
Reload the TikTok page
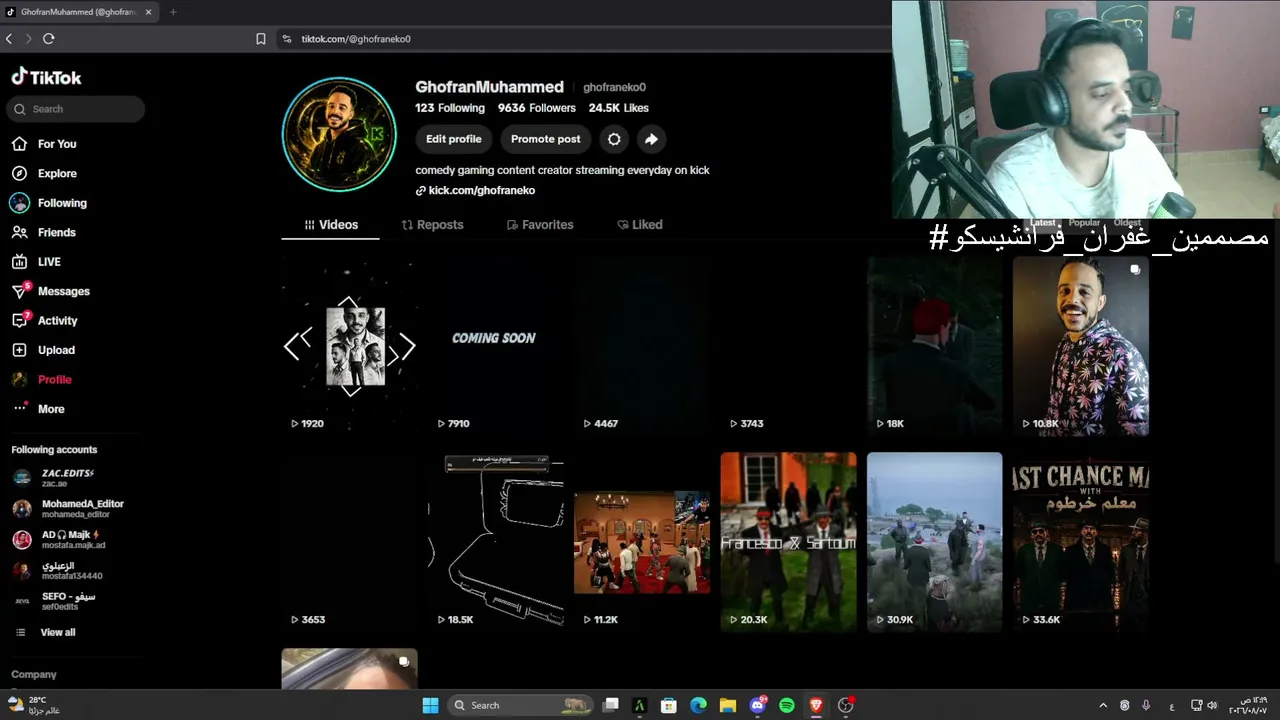(x=48, y=39)
